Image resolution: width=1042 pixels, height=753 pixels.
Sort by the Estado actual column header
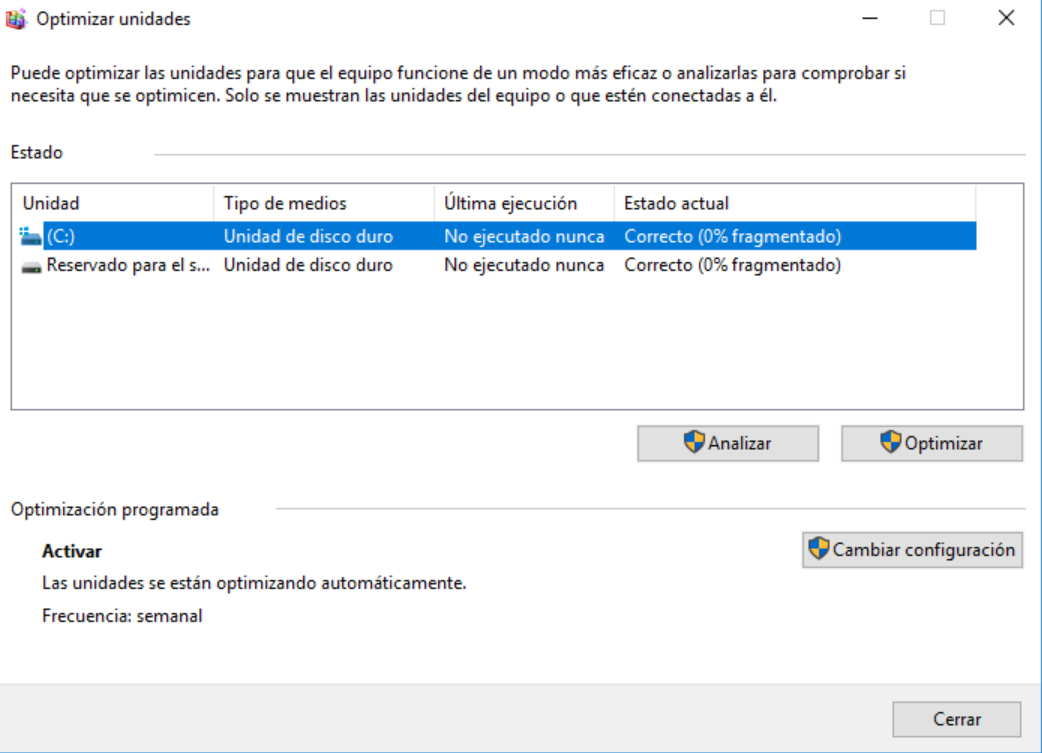[x=795, y=203]
